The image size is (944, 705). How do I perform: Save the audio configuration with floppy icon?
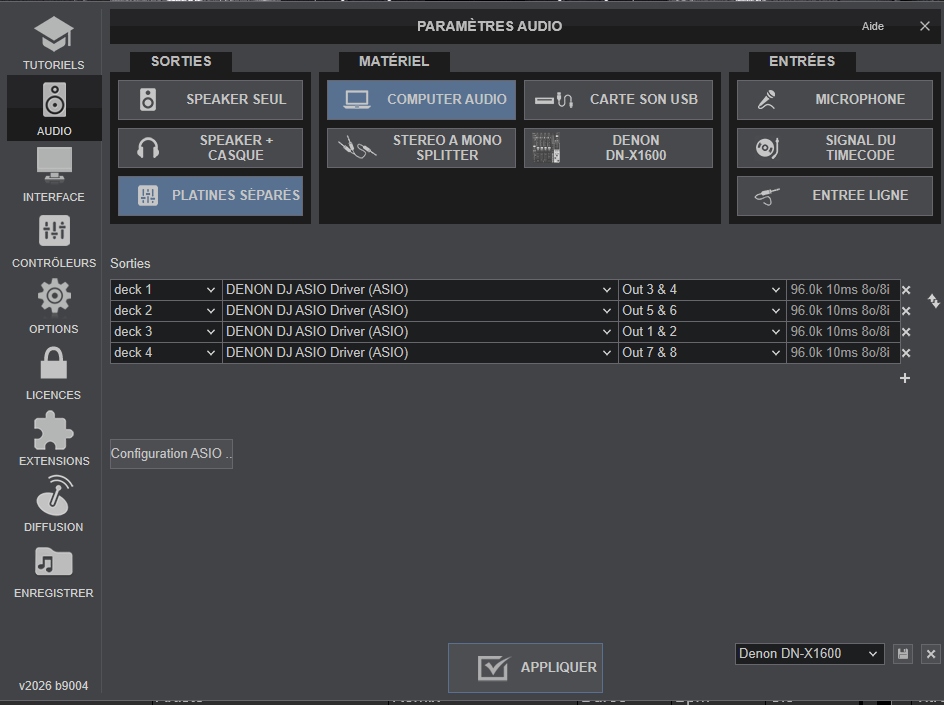click(x=903, y=654)
